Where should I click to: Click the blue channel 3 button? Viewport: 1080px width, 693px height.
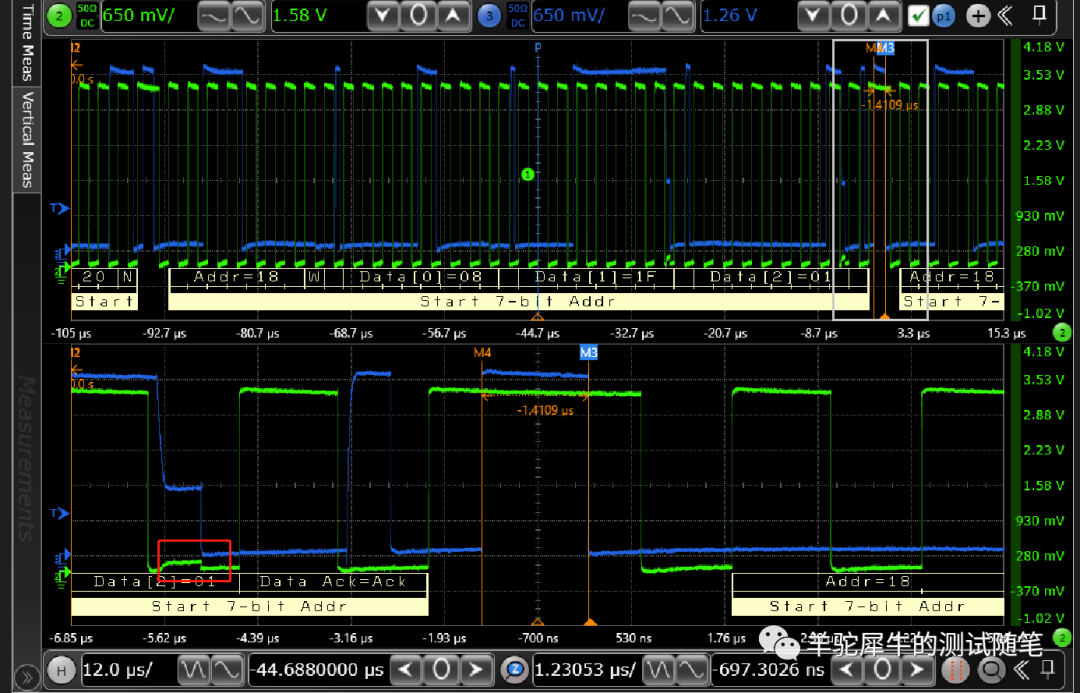[x=489, y=15]
